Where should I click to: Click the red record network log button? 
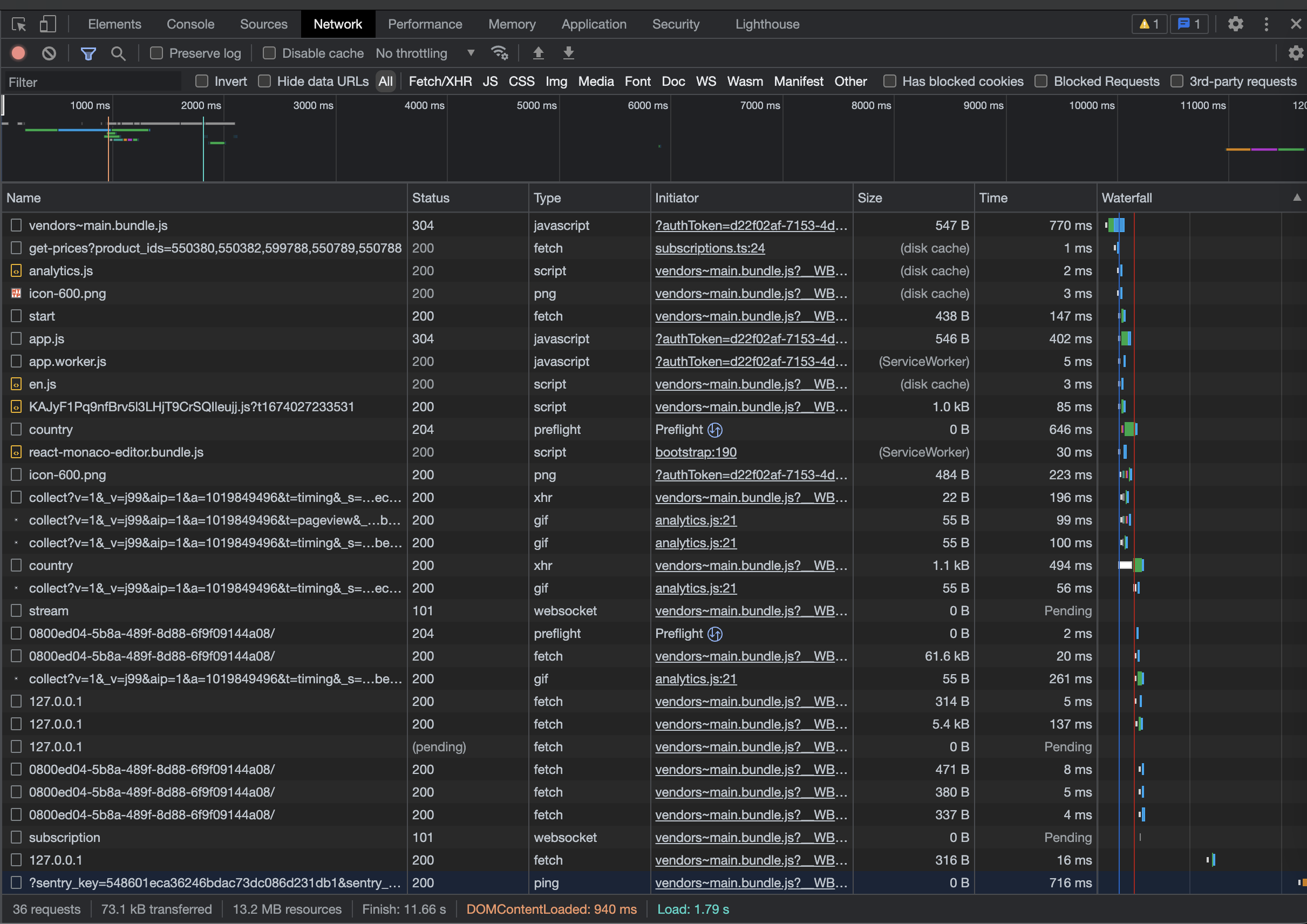pos(18,53)
